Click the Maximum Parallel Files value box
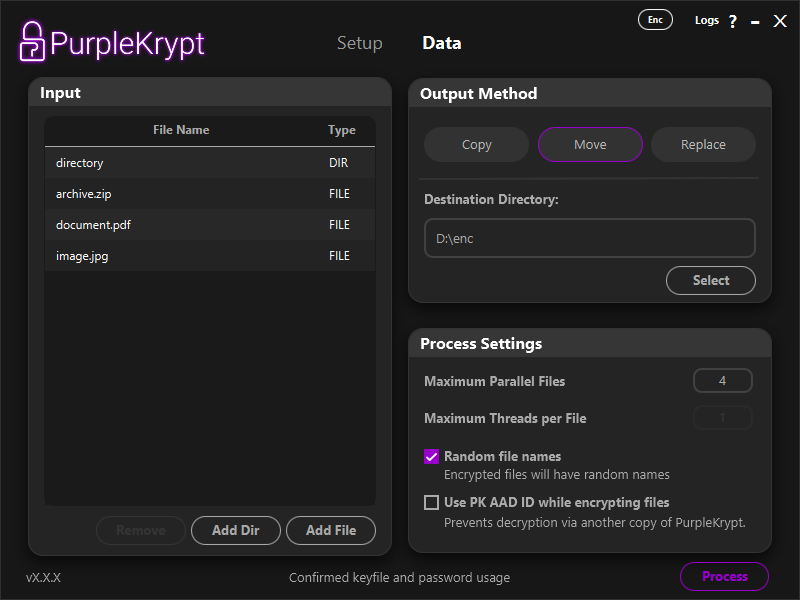Image resolution: width=800 pixels, height=600 pixels. (x=722, y=381)
